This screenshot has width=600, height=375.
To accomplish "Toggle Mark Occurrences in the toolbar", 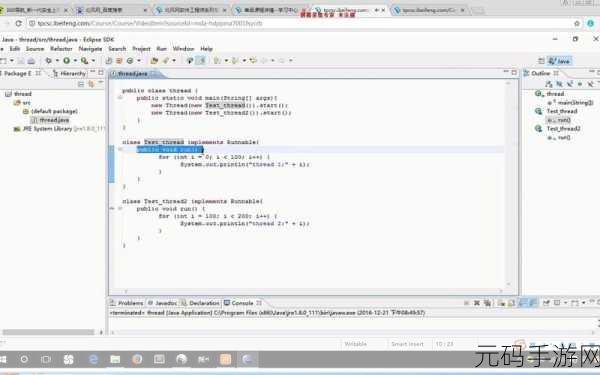I will 201,60.
